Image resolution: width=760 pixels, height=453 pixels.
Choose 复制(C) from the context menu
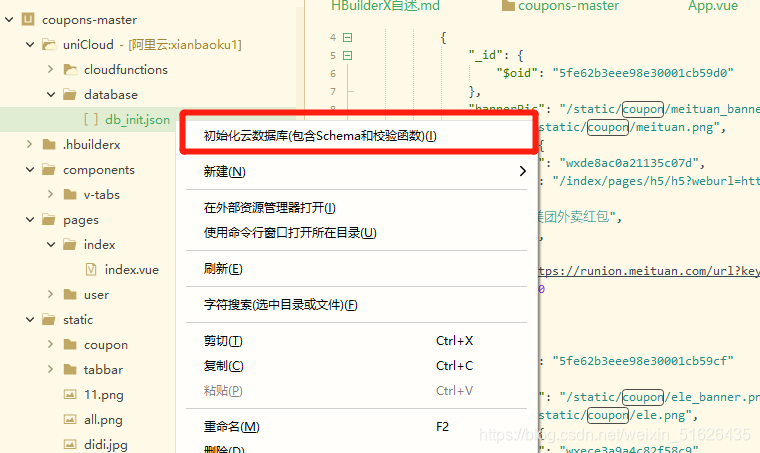click(x=357, y=366)
